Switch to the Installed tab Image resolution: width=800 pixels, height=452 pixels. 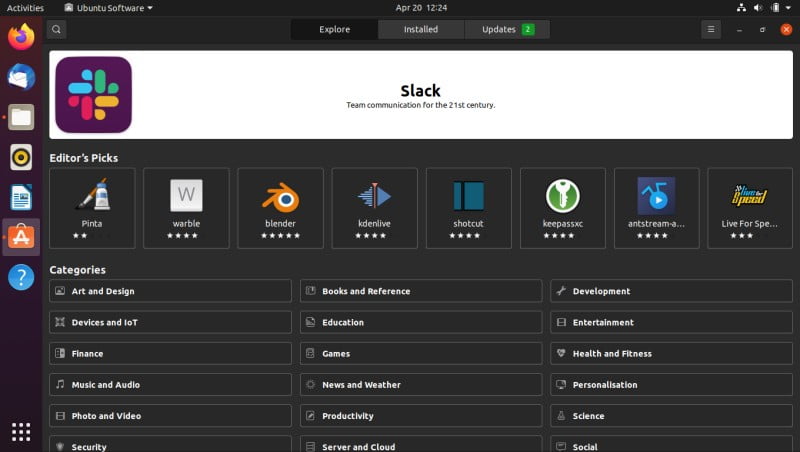421,30
